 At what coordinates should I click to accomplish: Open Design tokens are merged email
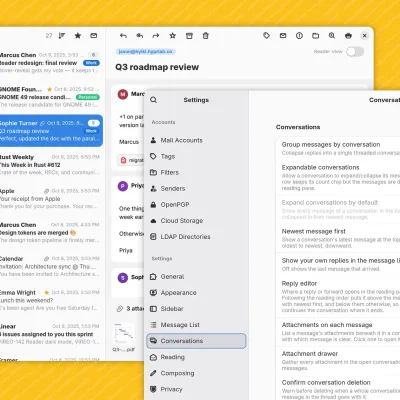tap(51, 233)
